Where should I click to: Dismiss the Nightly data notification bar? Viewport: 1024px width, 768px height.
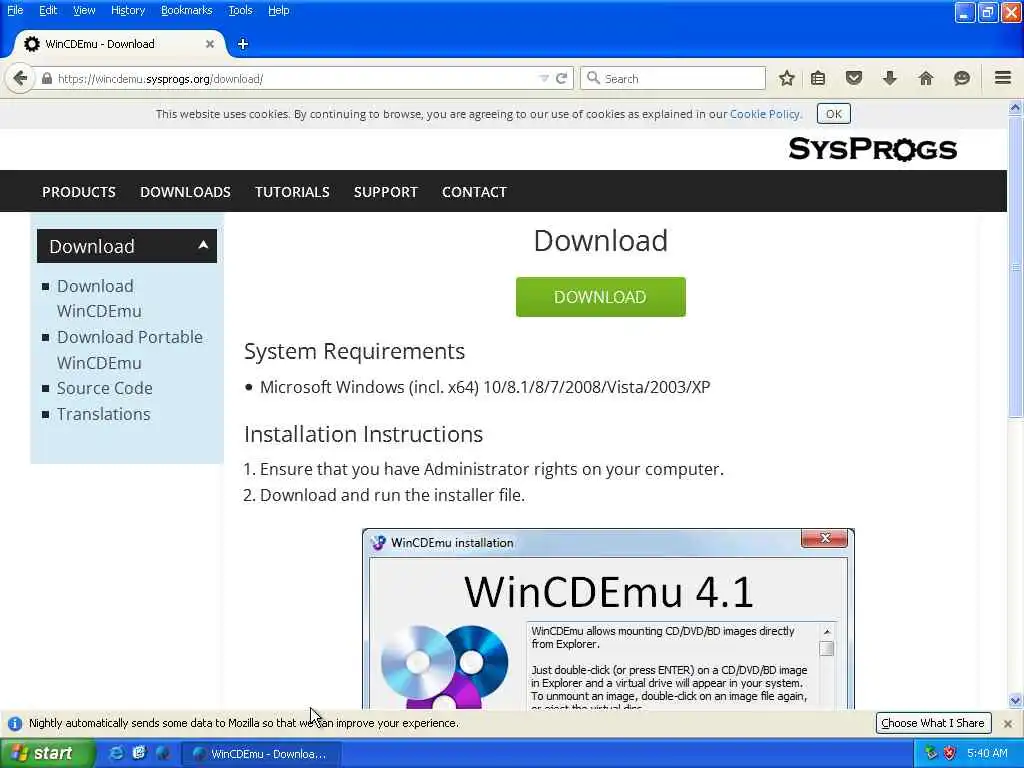(1008, 724)
